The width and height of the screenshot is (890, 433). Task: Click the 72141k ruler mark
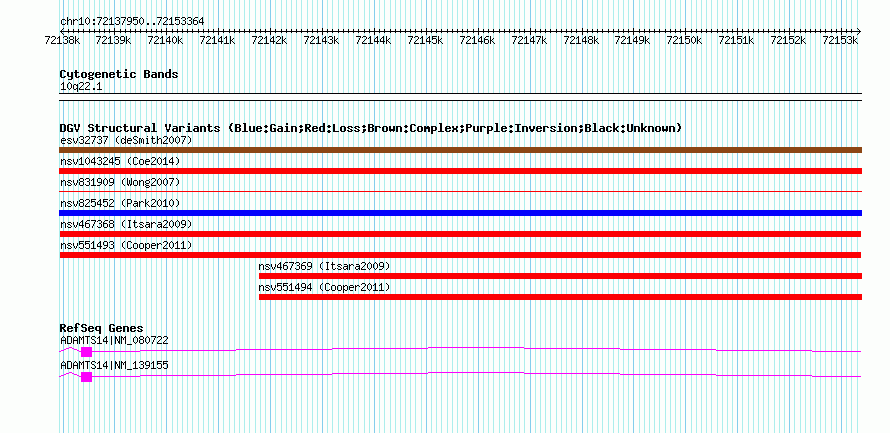coord(218,40)
